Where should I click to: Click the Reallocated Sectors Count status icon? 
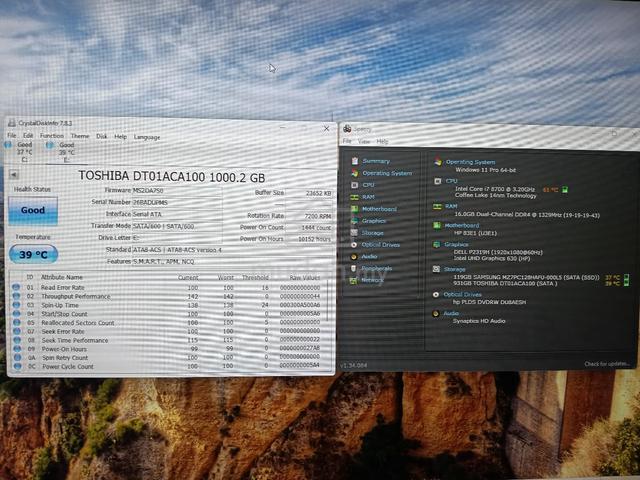click(x=17, y=322)
